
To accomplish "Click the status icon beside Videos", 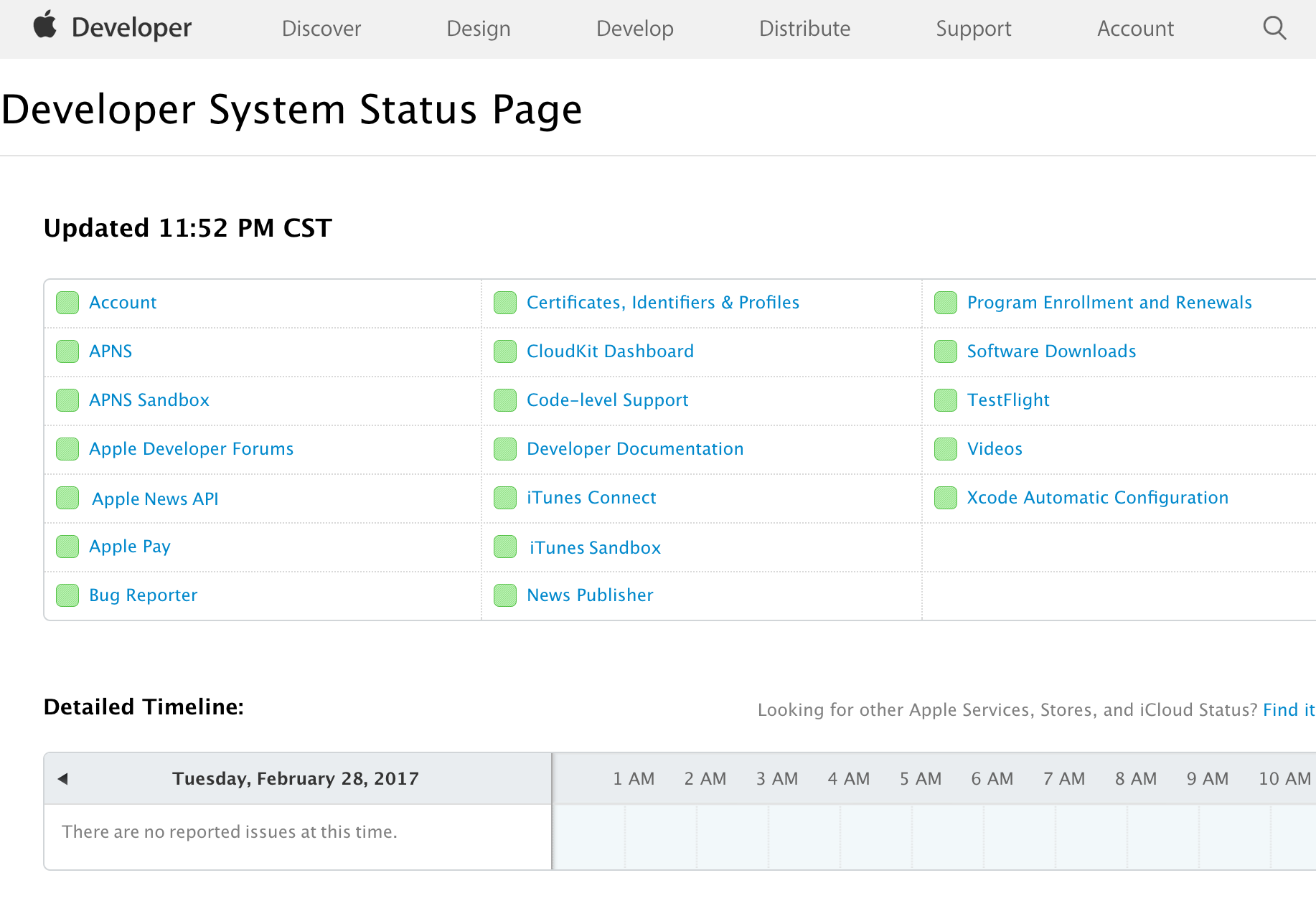I will [946, 449].
